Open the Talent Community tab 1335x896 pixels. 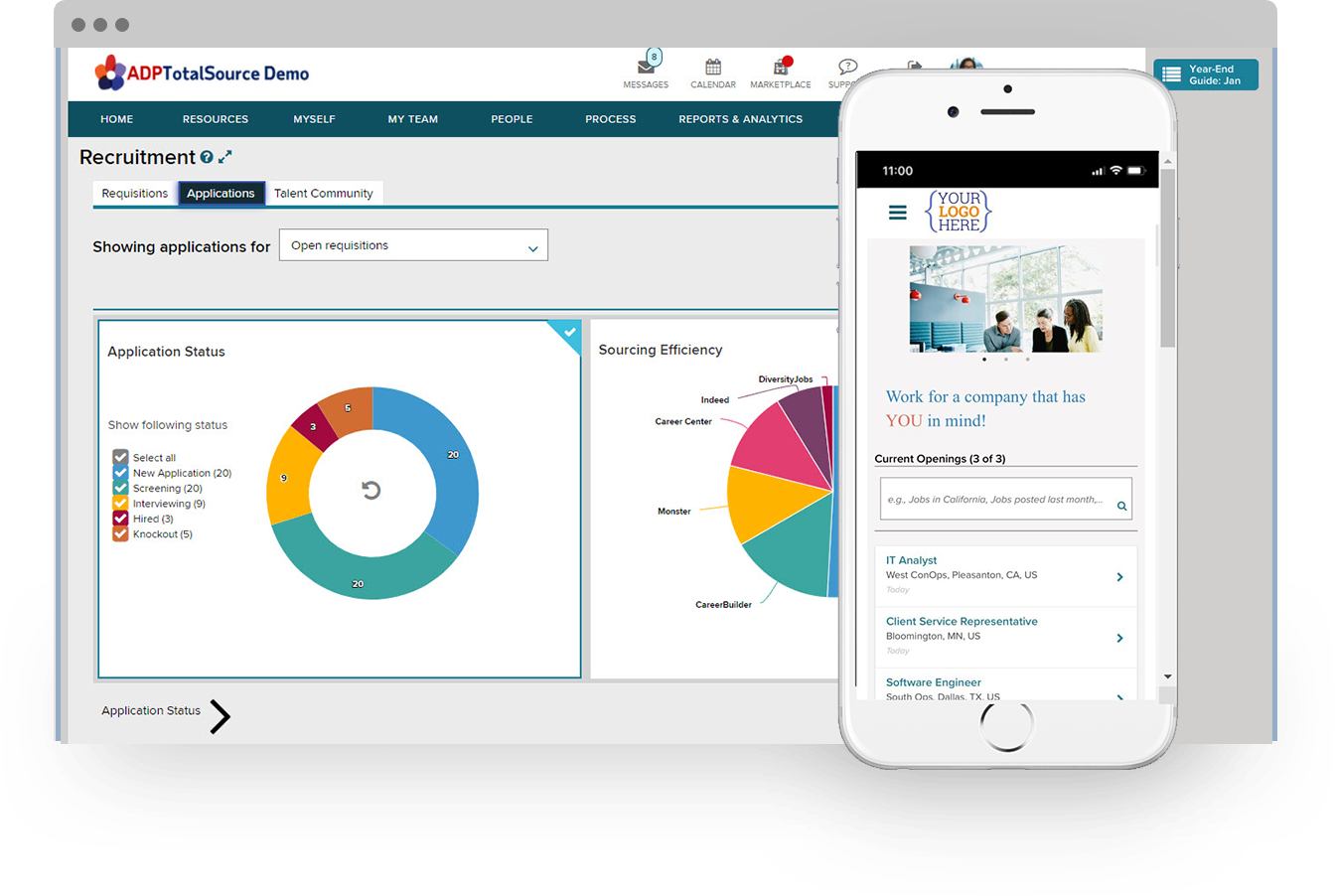click(325, 193)
